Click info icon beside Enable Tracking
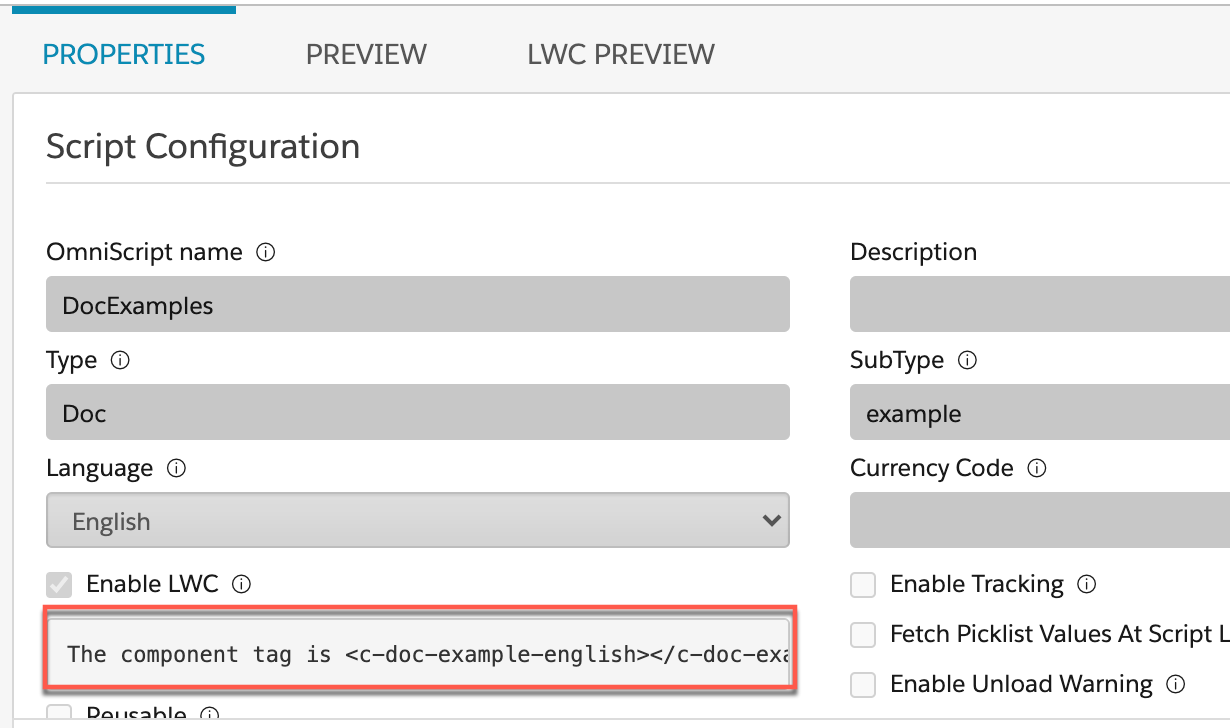Image resolution: width=1230 pixels, height=728 pixels. [1087, 584]
